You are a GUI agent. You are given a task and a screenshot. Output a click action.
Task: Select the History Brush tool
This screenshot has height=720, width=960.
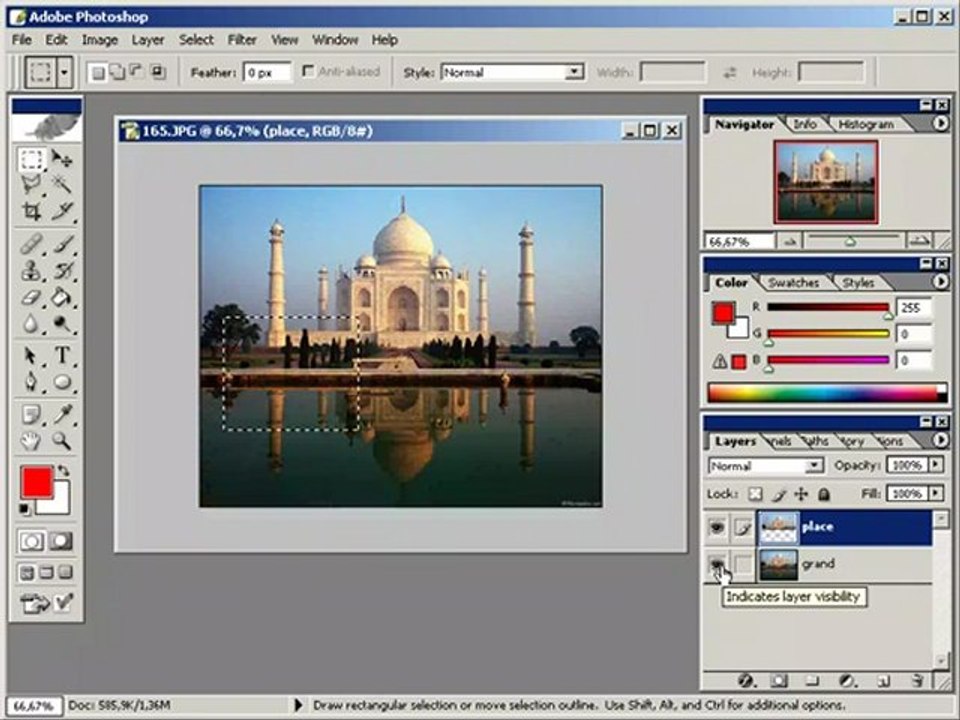(x=62, y=271)
